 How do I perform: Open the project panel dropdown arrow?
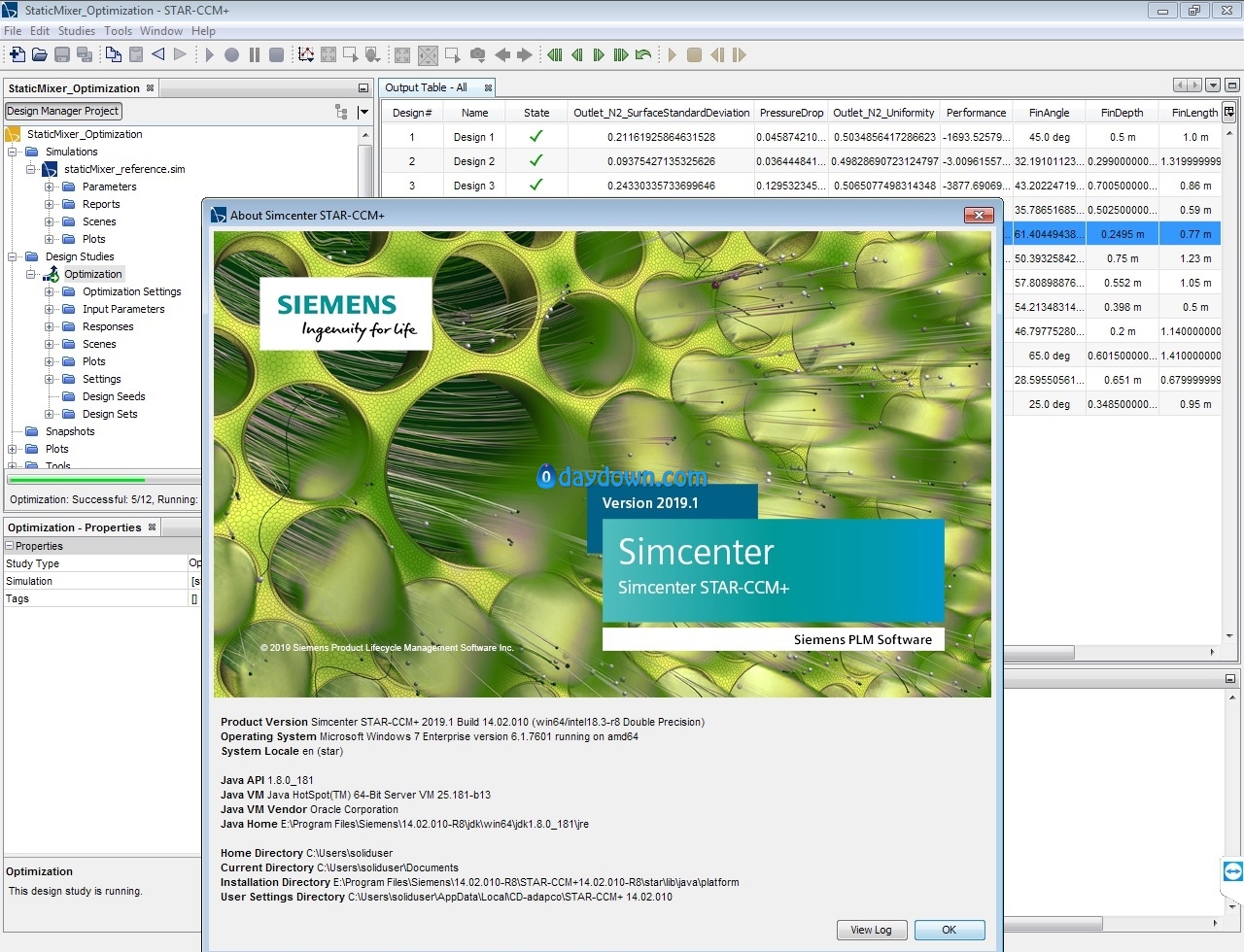[x=363, y=112]
